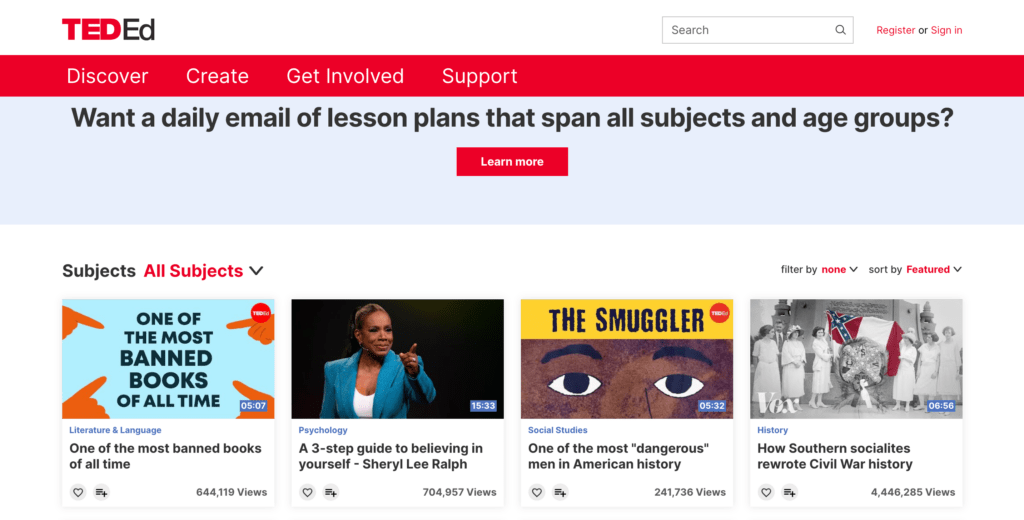The image size is (1024, 520).
Task: Click the search magnifier icon
Action: [840, 30]
